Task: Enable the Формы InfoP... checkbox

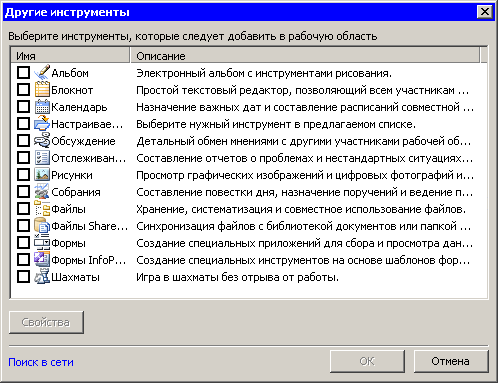Action: pos(23,259)
